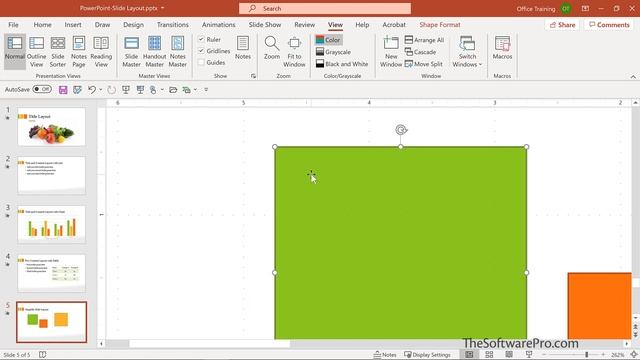Fit slide to current window in status bar

tap(634, 355)
